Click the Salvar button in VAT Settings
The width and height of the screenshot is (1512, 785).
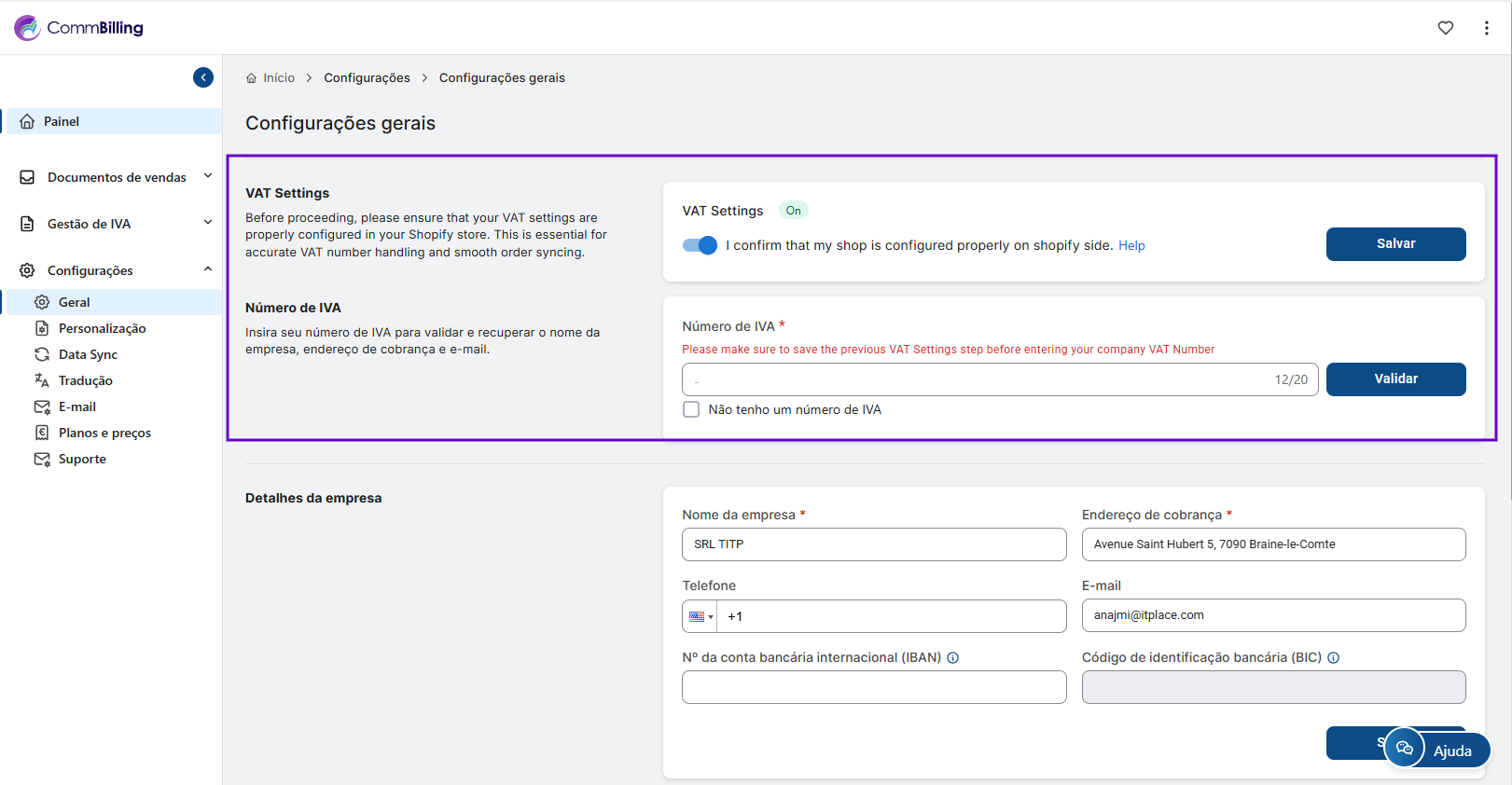(x=1395, y=244)
